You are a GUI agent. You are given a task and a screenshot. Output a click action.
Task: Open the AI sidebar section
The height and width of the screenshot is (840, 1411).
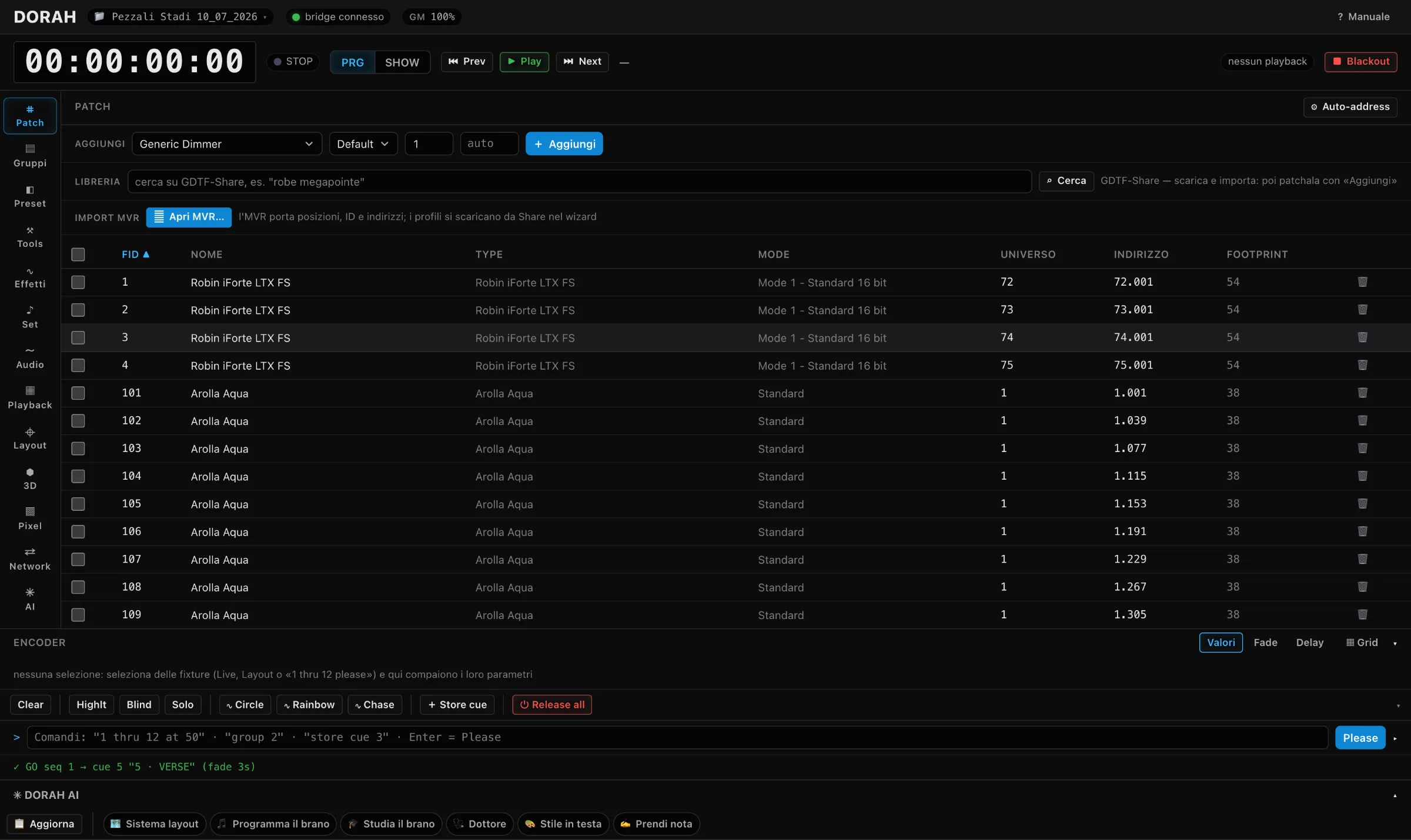(x=30, y=600)
